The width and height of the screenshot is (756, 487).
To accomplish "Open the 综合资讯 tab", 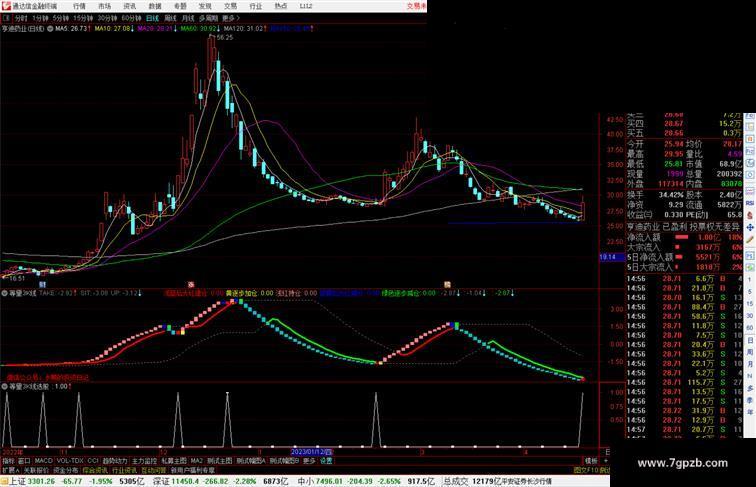I will pyautogui.click(x=95, y=470).
